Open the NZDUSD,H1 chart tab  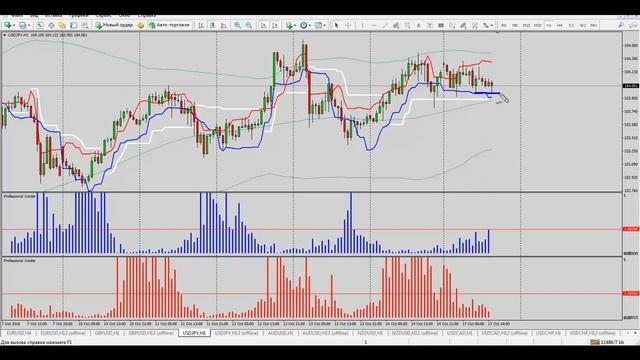tap(370, 333)
